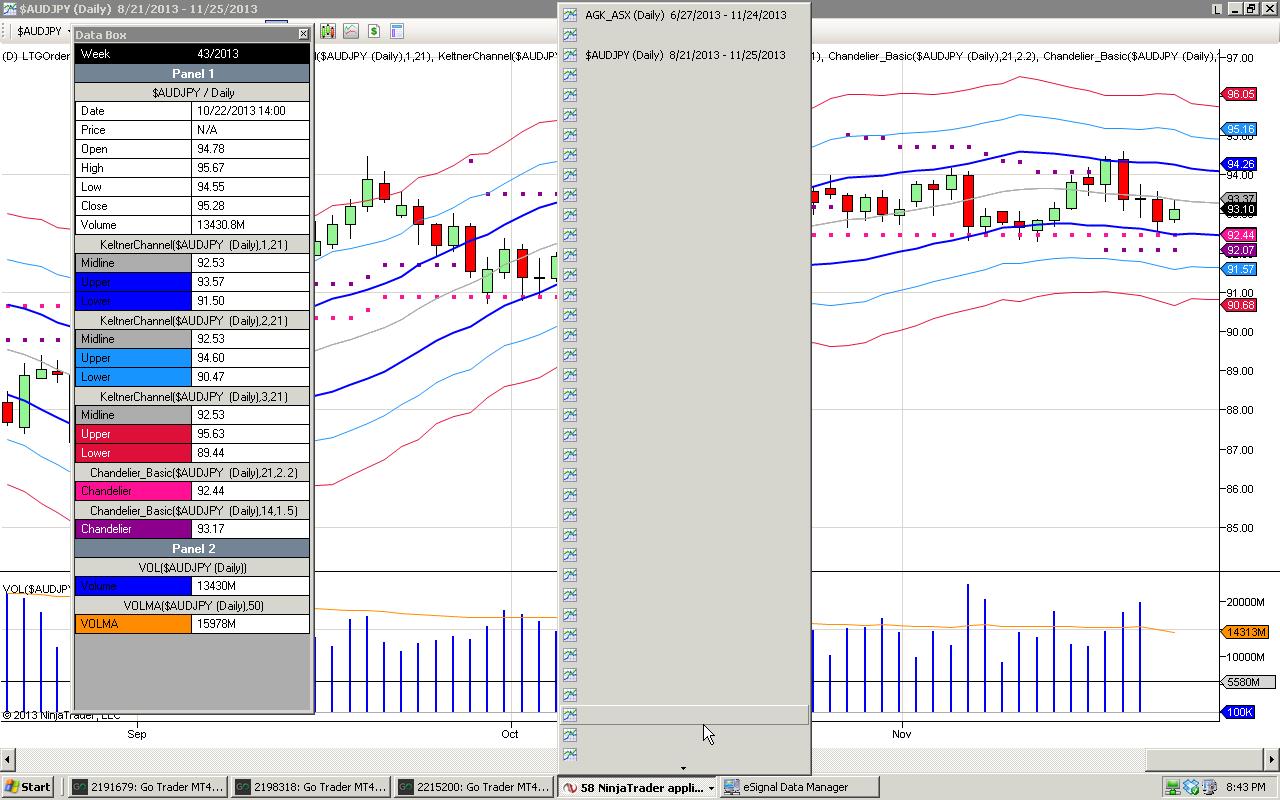1280x800 pixels.
Task: Click the purple Chandelier swatch showing 93.17
Action: [133, 529]
